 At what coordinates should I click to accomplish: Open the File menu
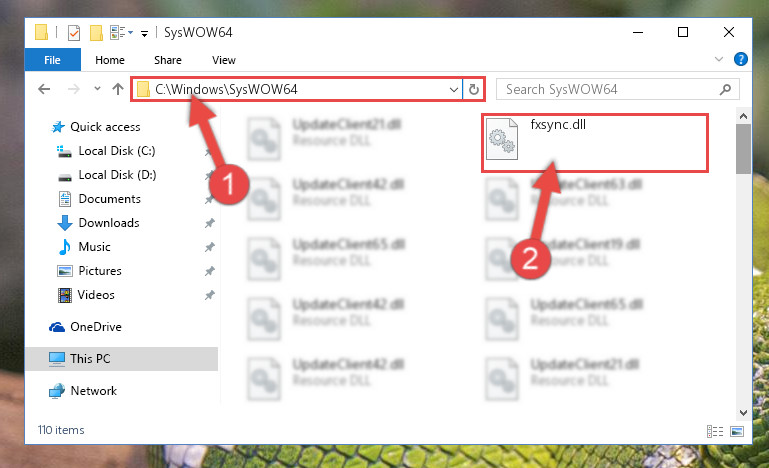(52, 60)
